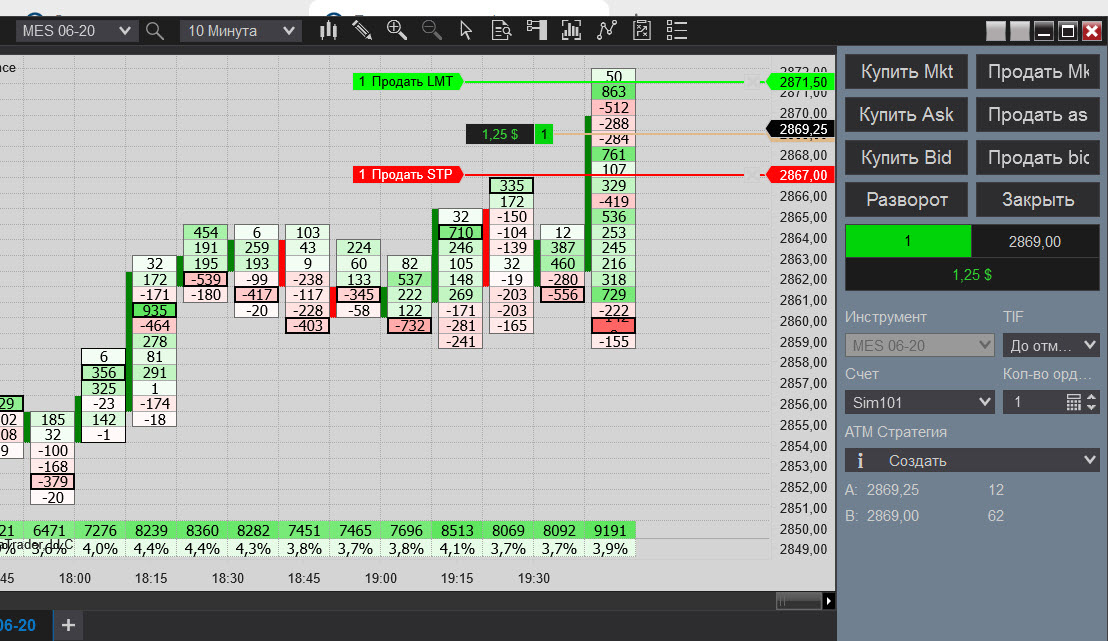Click the order quantity input field
This screenshot has width=1108, height=641.
tap(1034, 403)
